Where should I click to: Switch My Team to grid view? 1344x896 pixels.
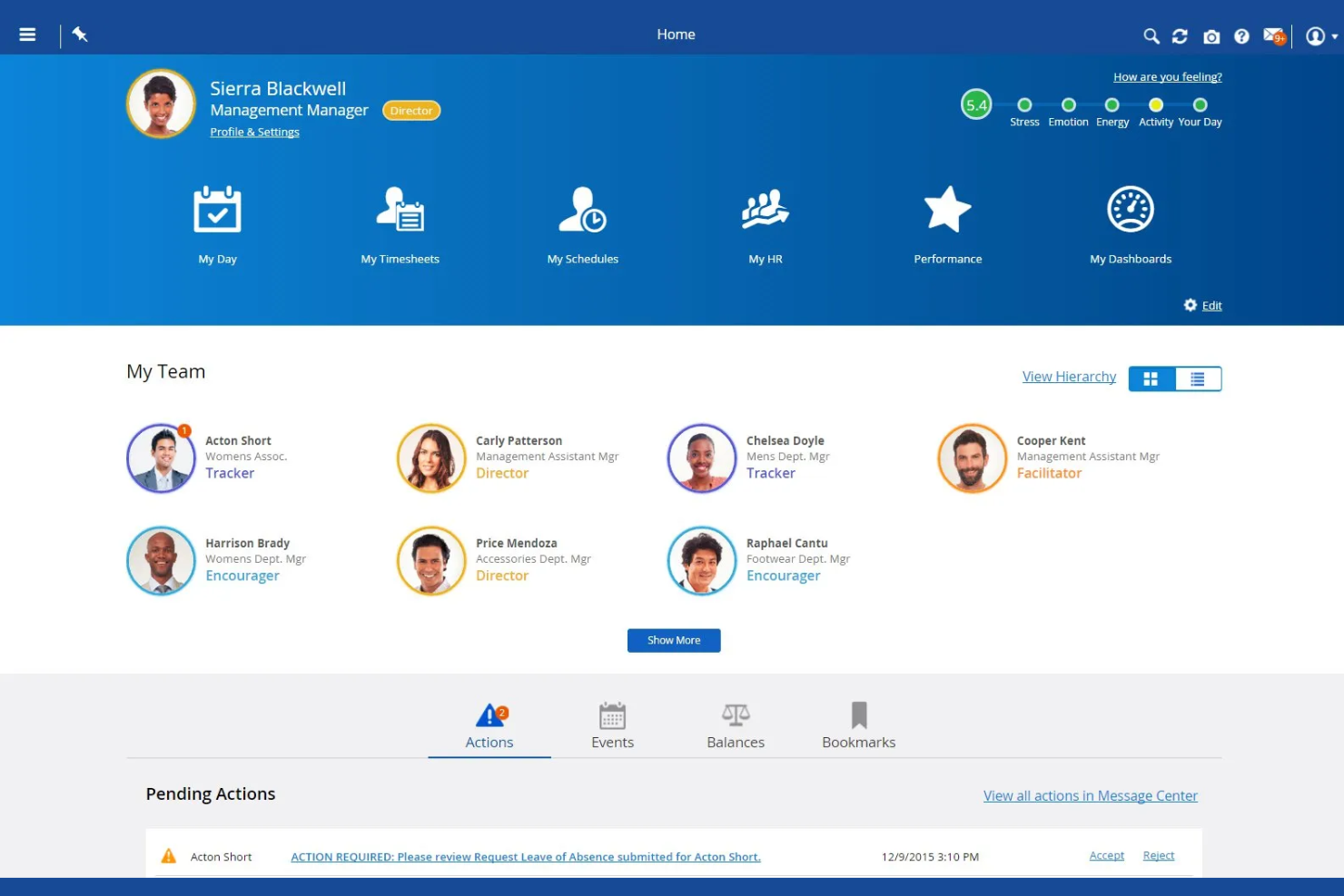(1151, 379)
